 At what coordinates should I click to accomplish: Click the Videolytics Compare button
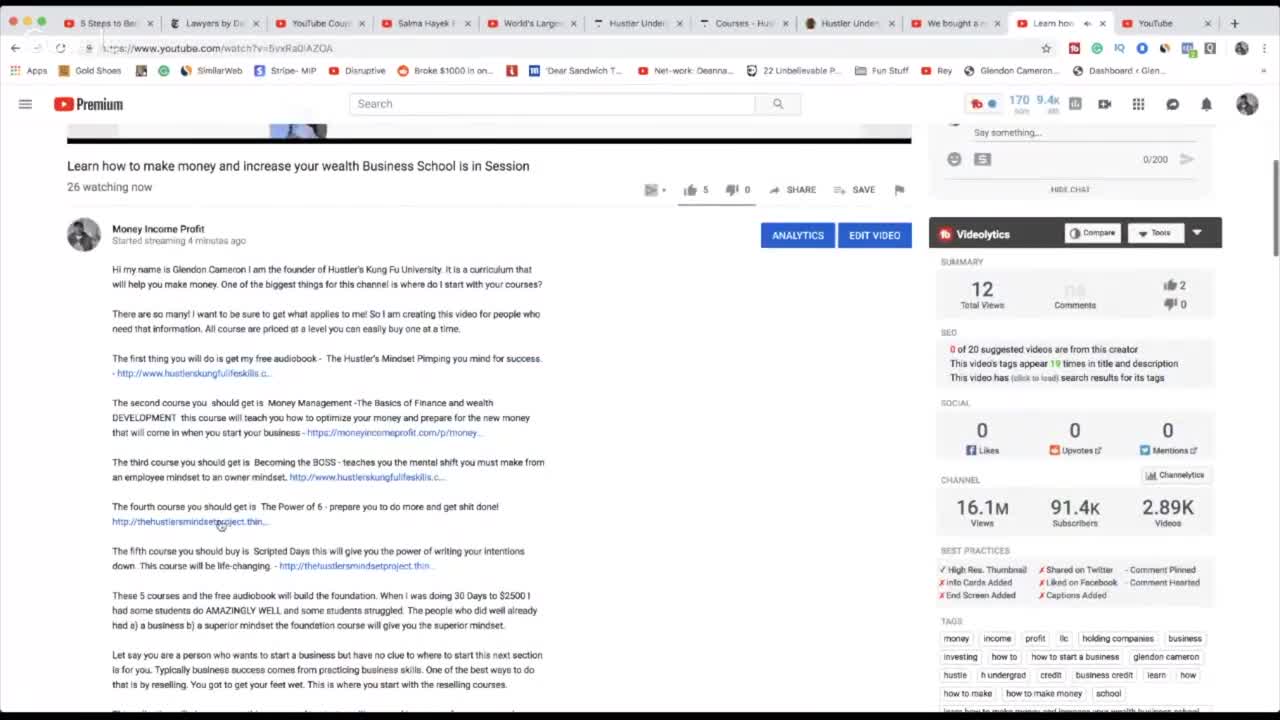(1092, 233)
